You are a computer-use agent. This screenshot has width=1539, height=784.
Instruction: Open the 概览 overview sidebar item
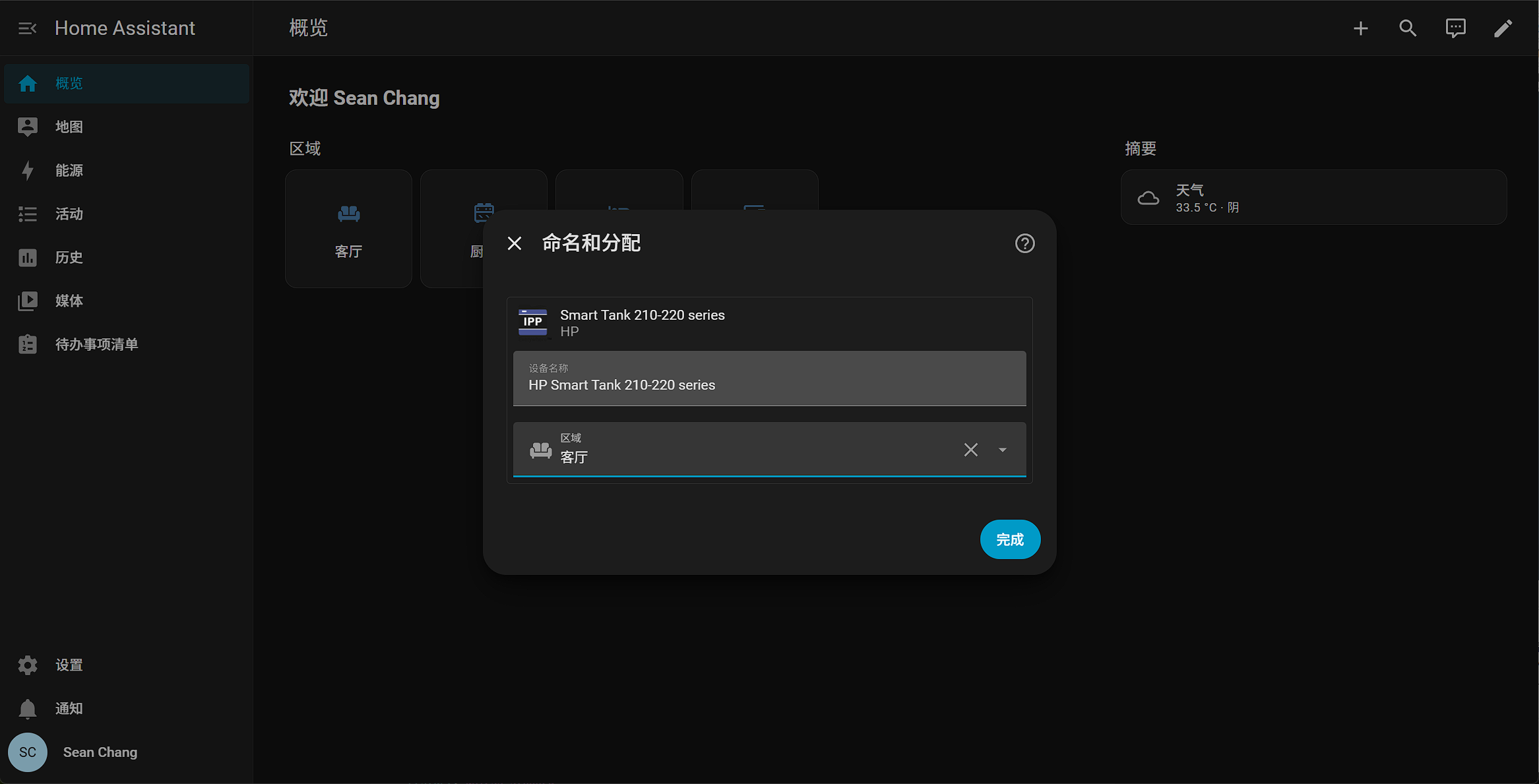[x=127, y=83]
